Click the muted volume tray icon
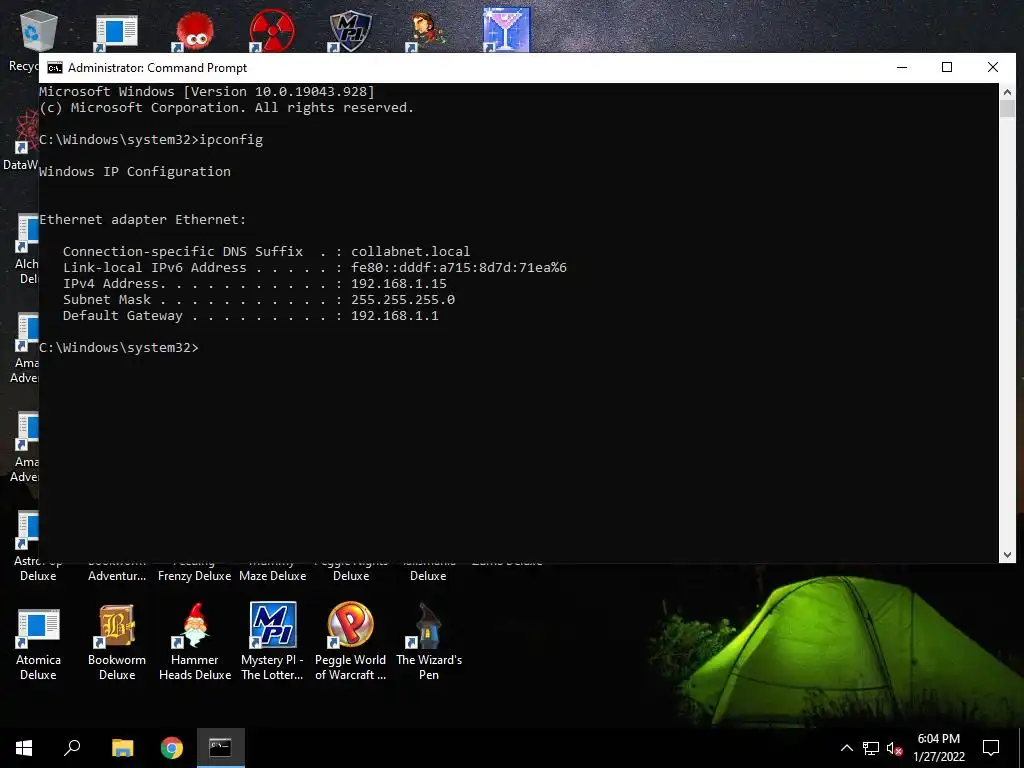Image resolution: width=1024 pixels, height=768 pixels. (894, 748)
